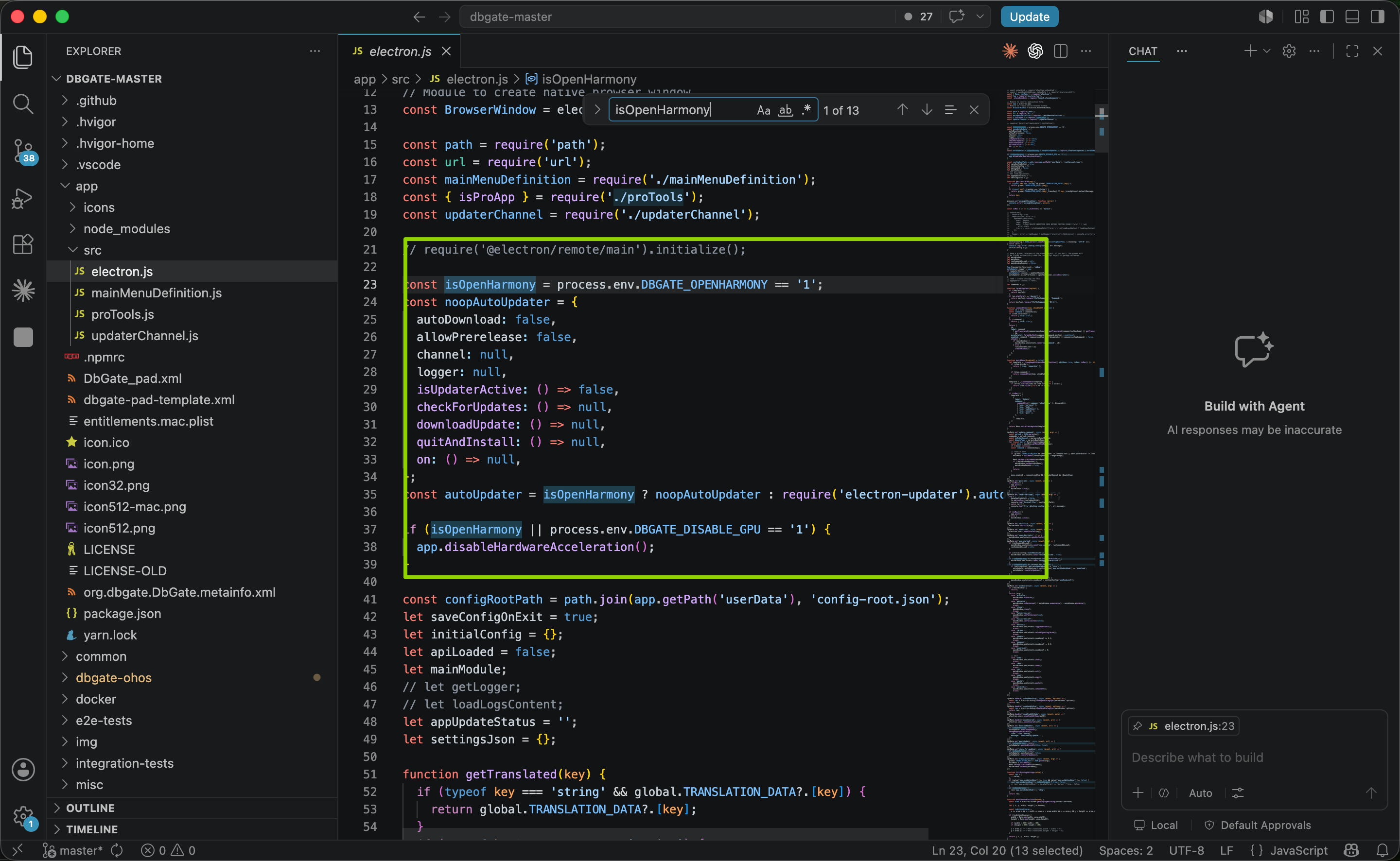Click the ChatGPT icon in editor toolbar
Image resolution: width=1400 pixels, height=861 pixels.
(x=1035, y=51)
